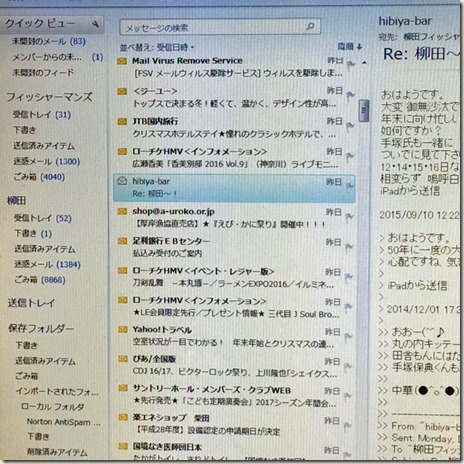Click the message list scrollbar thumb
Screen dimensions: 464x464
pyautogui.click(x=364, y=110)
